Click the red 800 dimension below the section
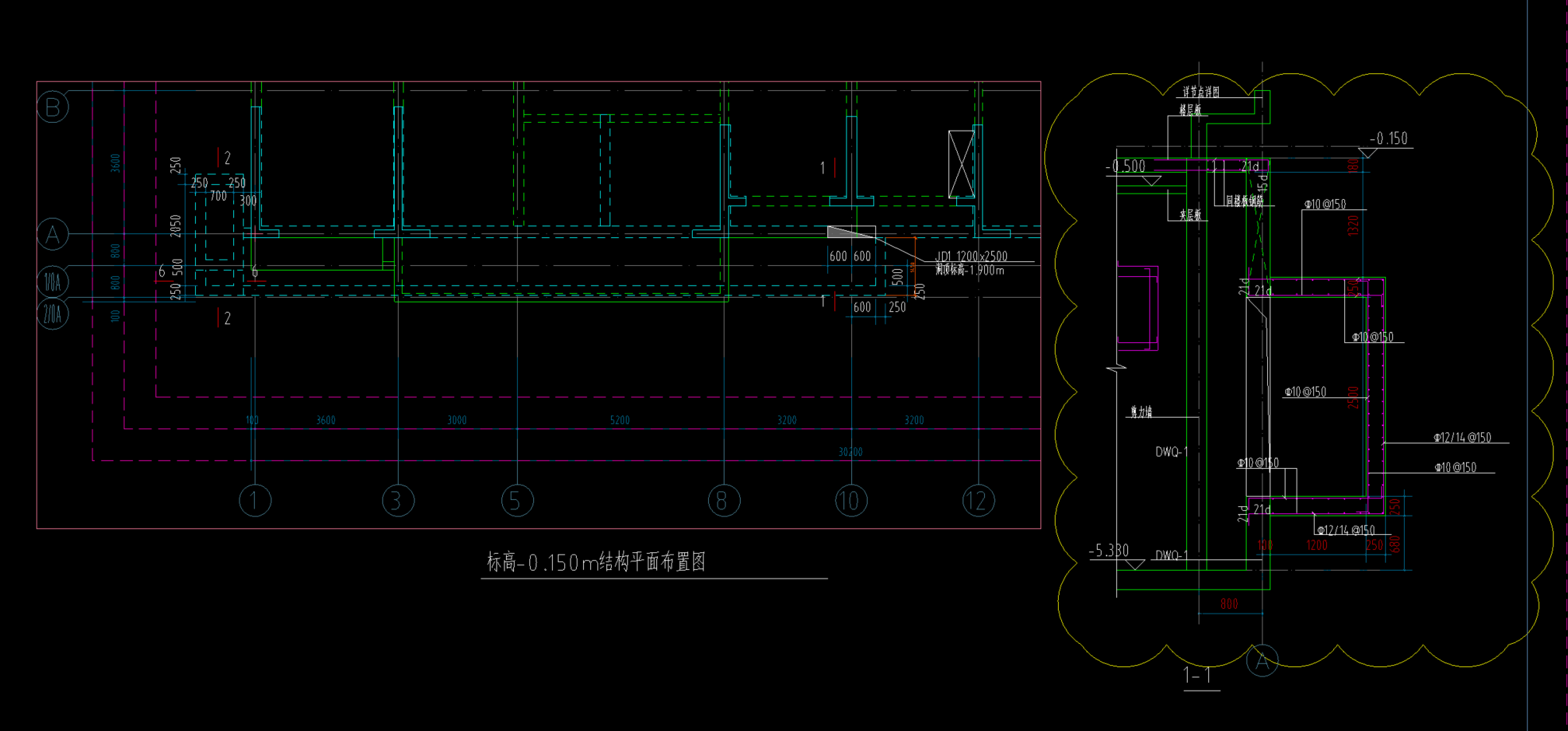Screen dimensions: 1568x731 pyautogui.click(x=1229, y=603)
